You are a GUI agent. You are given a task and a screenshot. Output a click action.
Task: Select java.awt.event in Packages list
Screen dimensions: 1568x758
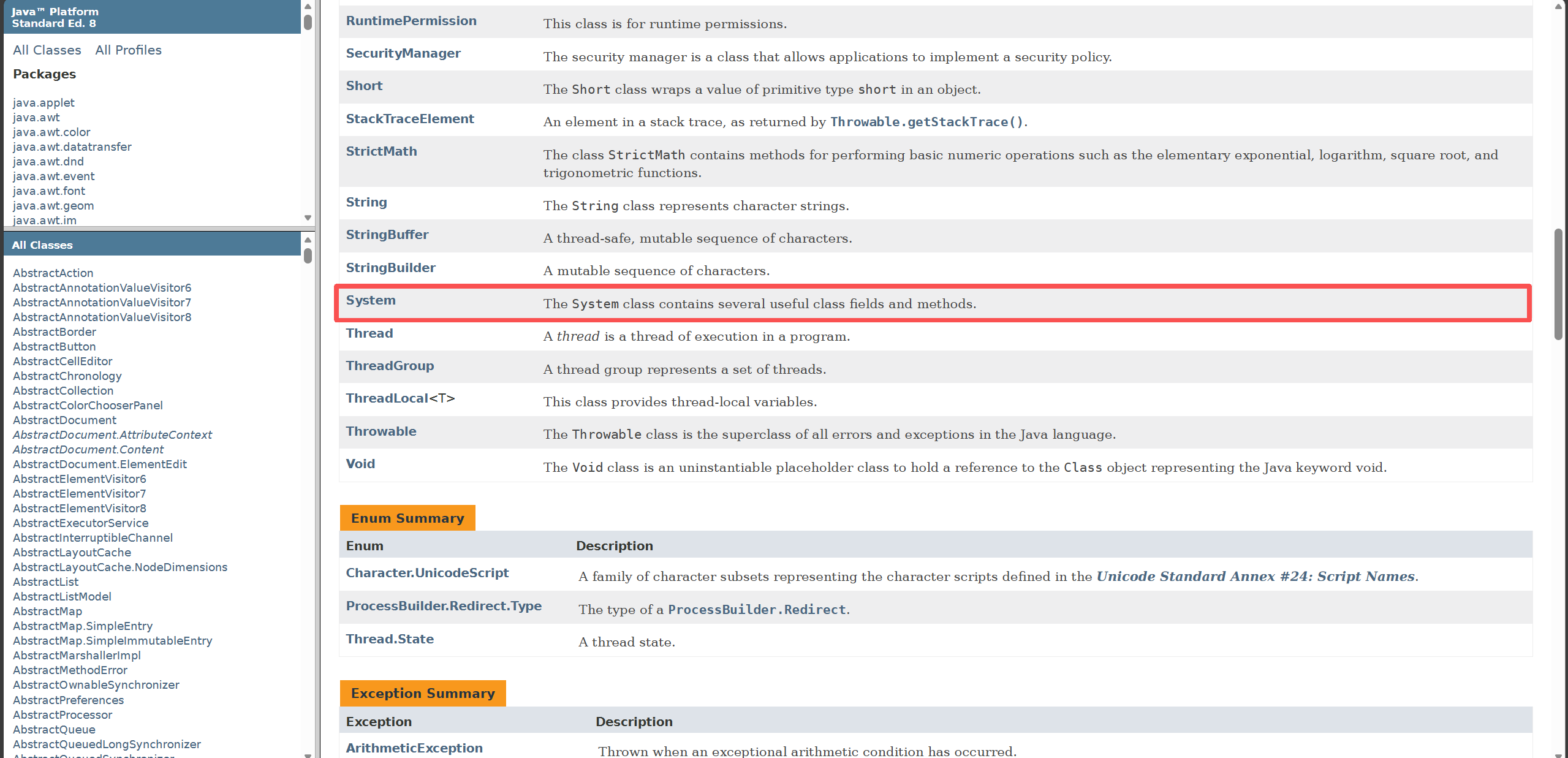click(54, 176)
